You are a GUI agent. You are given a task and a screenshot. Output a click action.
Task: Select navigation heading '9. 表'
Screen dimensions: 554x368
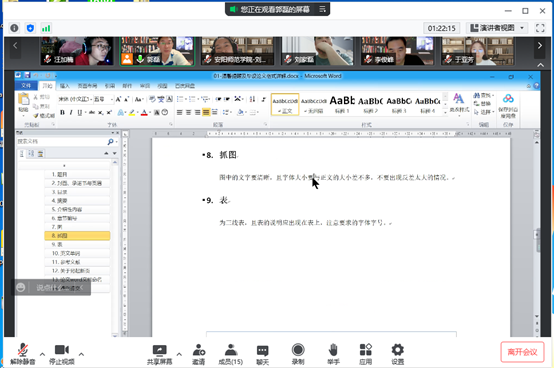[77, 244]
